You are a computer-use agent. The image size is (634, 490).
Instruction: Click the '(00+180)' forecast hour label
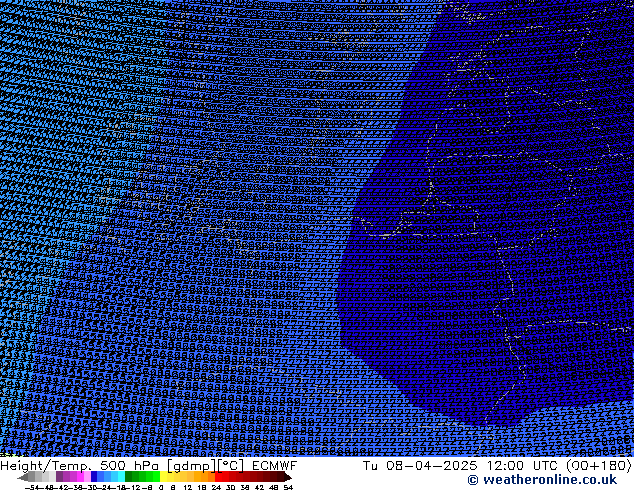[x=598, y=466]
